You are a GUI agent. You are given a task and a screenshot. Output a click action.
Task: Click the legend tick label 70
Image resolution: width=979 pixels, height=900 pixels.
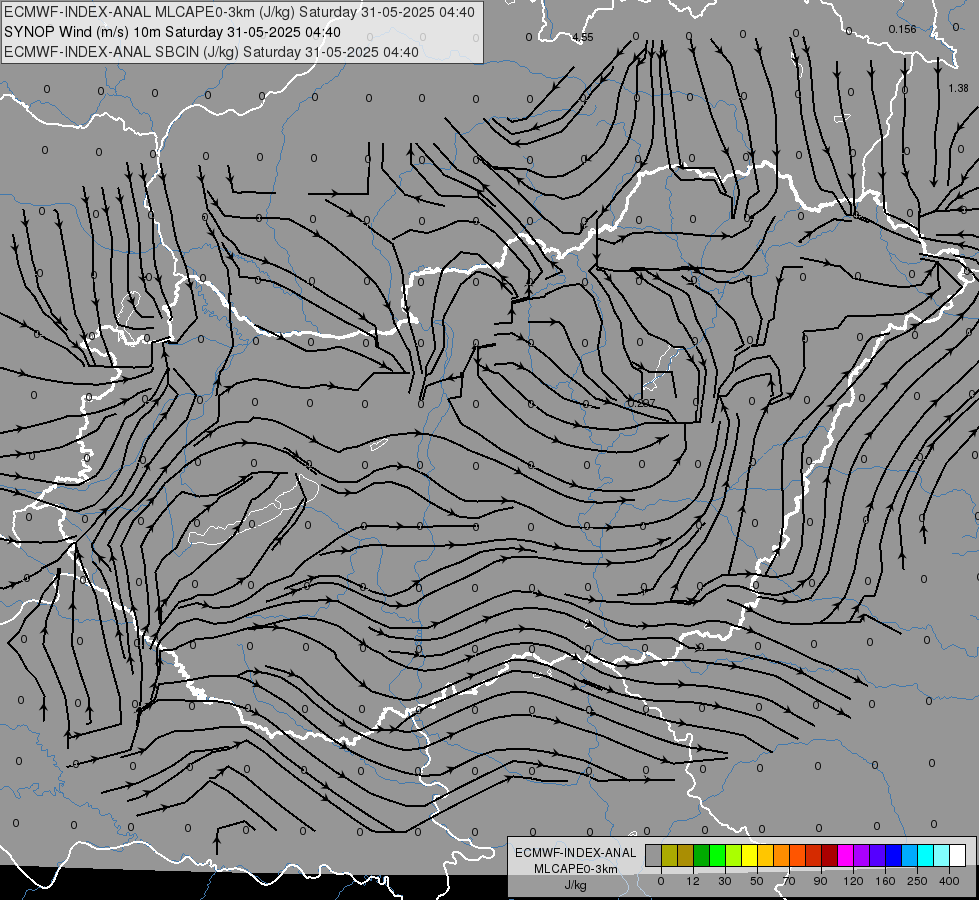789,881
